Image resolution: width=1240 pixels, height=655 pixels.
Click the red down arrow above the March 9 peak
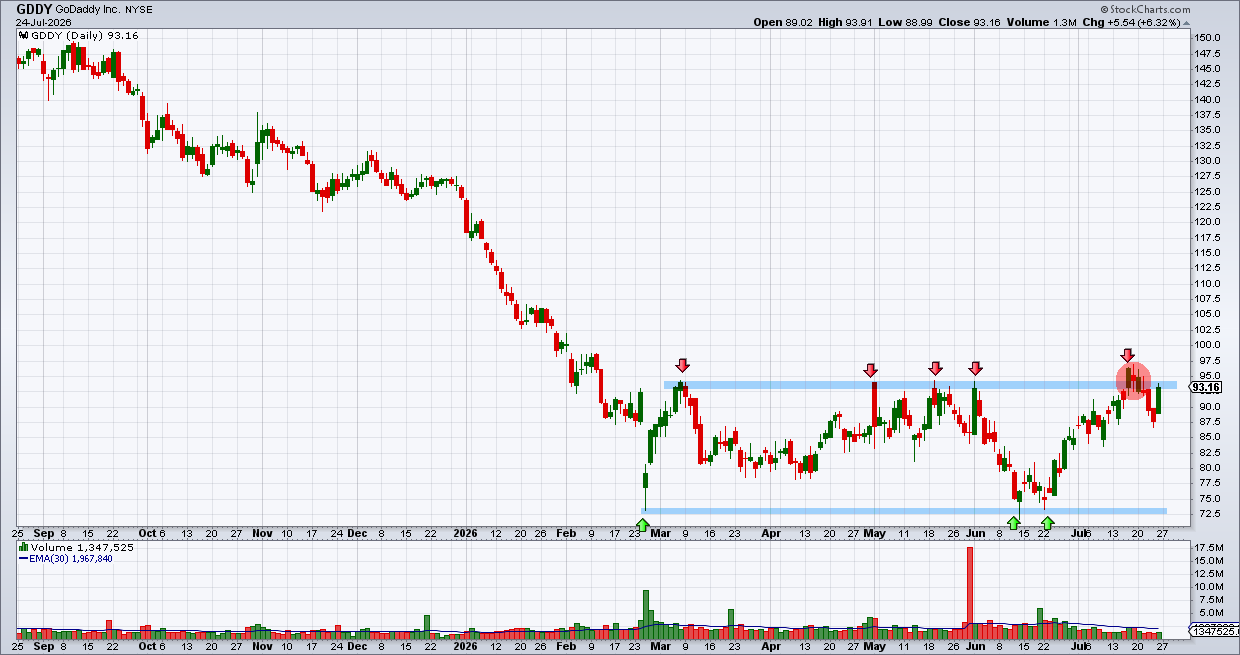(x=683, y=366)
